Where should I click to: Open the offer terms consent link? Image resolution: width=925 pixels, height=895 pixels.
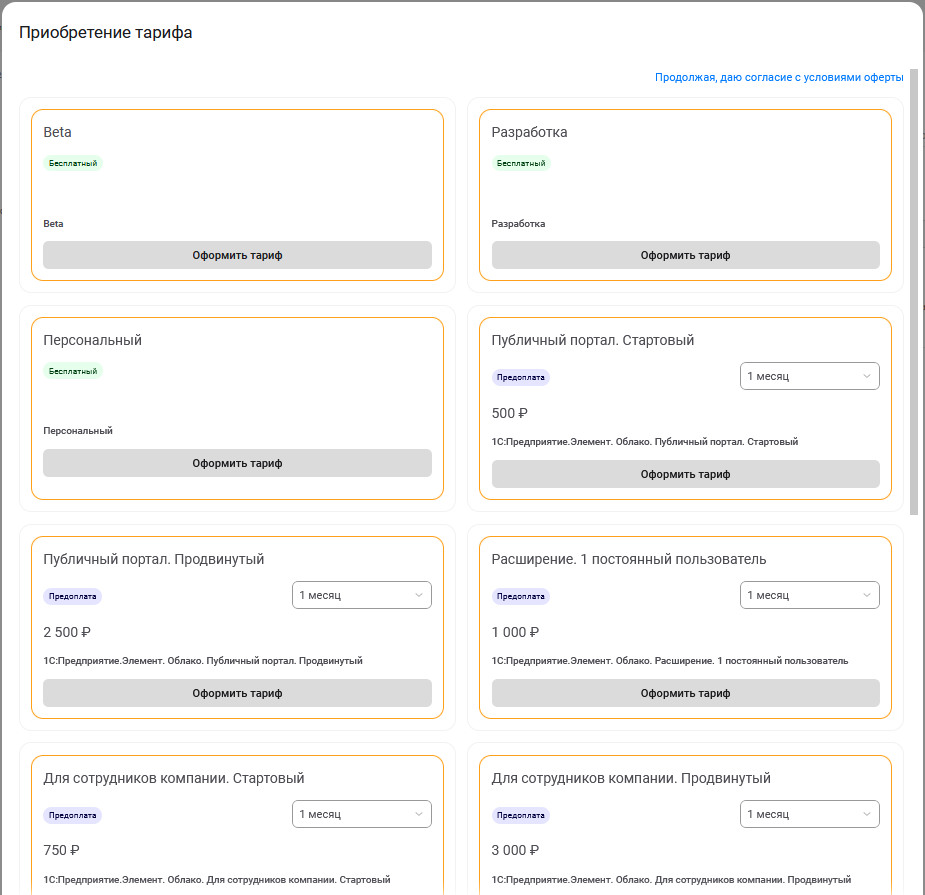click(x=779, y=77)
